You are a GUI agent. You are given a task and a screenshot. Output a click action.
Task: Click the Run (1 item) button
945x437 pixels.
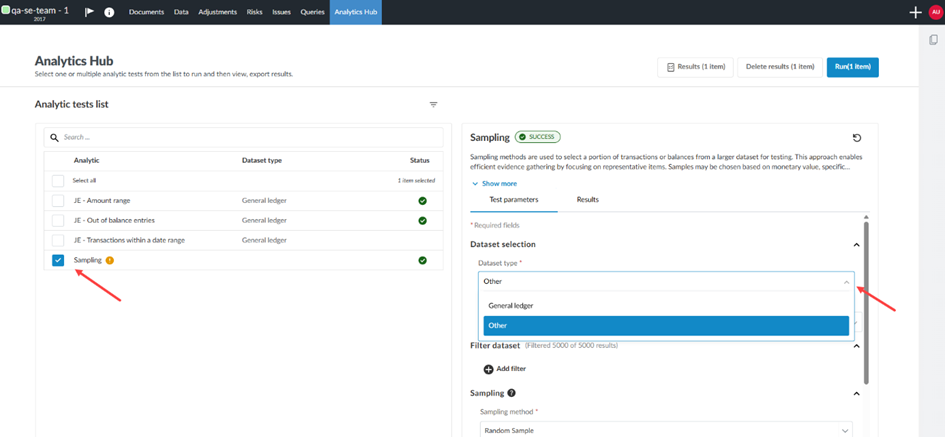click(852, 67)
